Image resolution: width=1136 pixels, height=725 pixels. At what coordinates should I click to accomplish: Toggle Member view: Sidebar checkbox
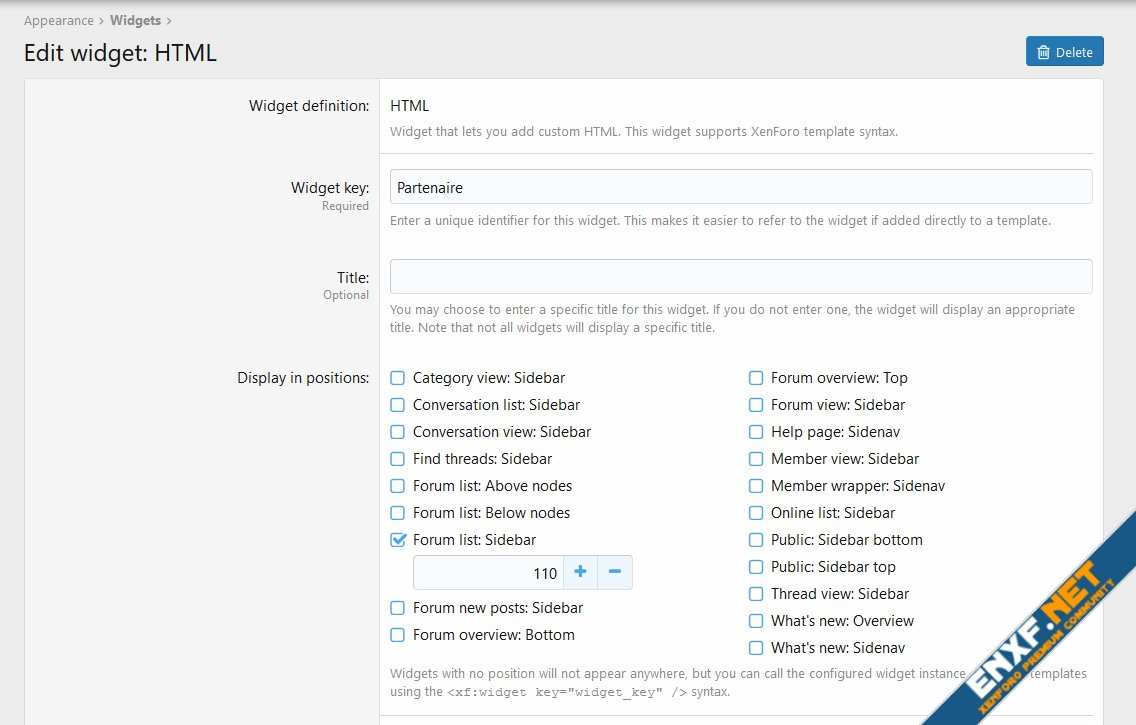[x=756, y=459]
